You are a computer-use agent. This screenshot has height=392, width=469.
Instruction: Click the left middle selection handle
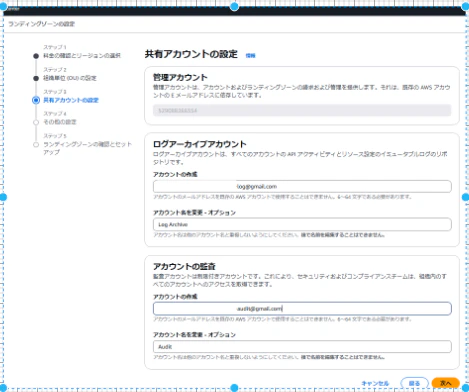click(3, 197)
